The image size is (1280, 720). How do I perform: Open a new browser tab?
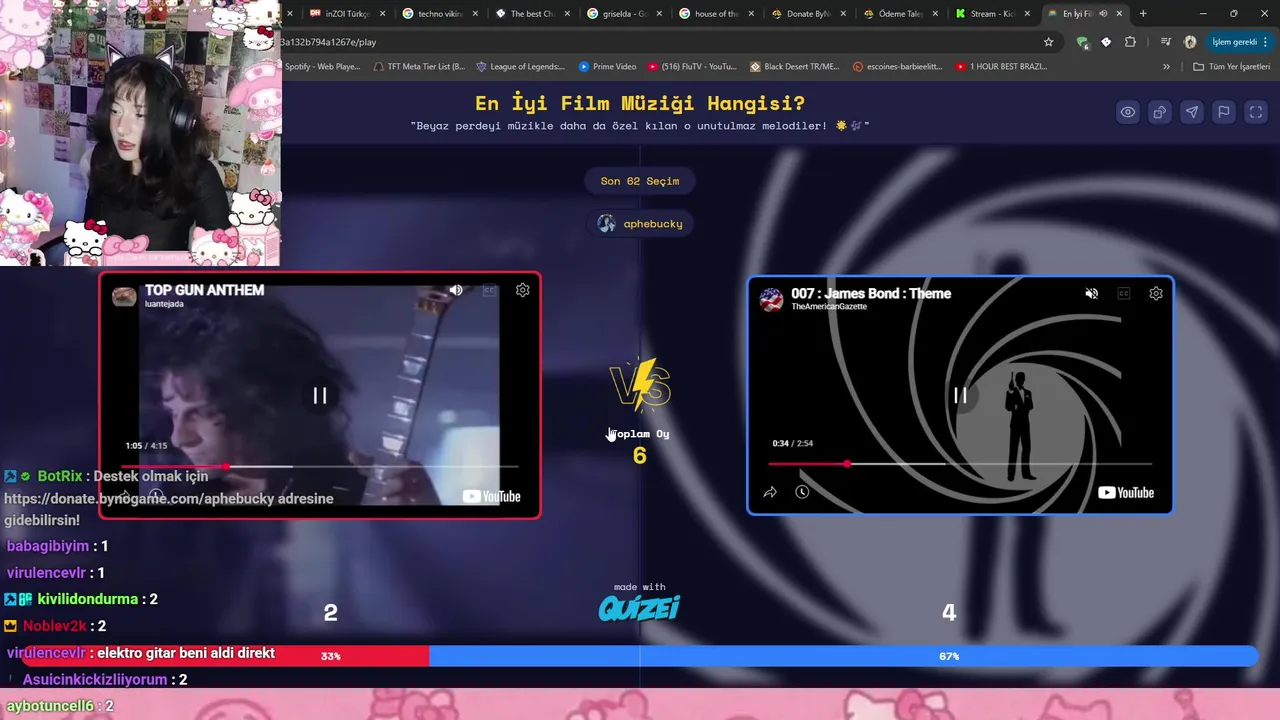point(1143,14)
